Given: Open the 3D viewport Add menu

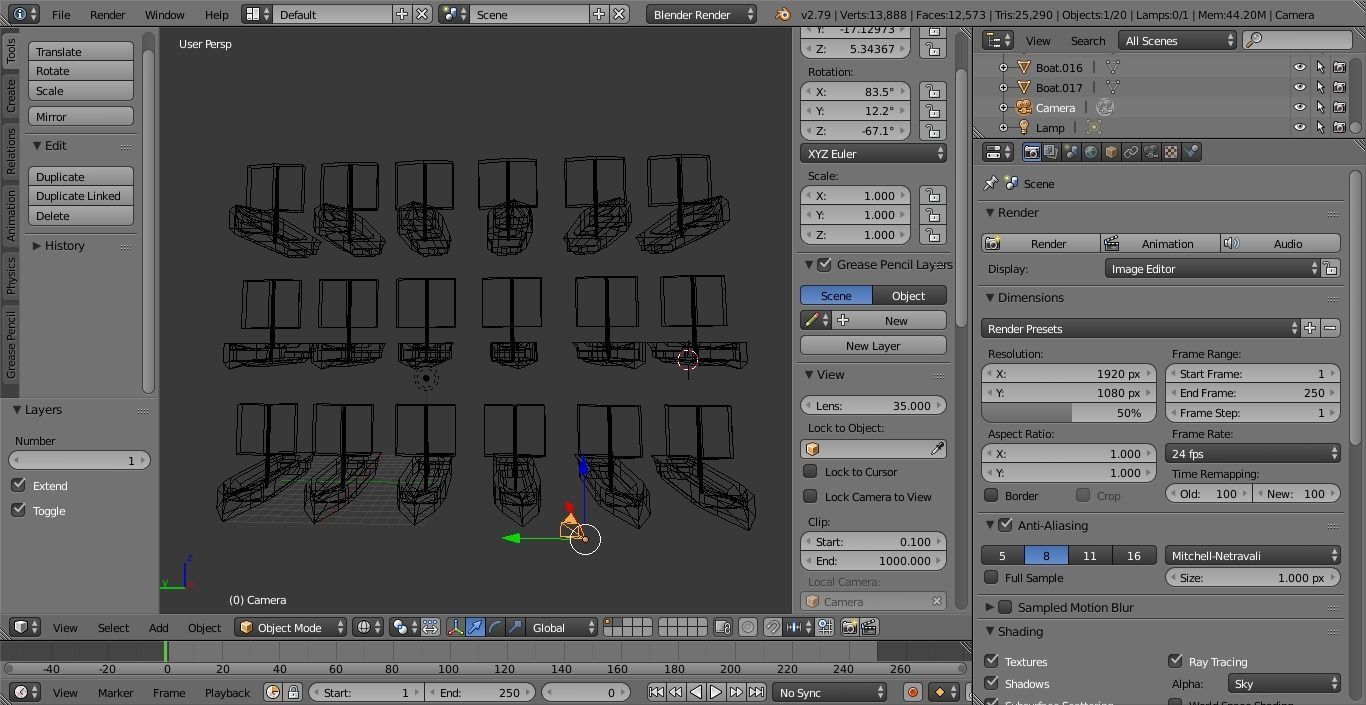Looking at the screenshot, I should pyautogui.click(x=158, y=627).
